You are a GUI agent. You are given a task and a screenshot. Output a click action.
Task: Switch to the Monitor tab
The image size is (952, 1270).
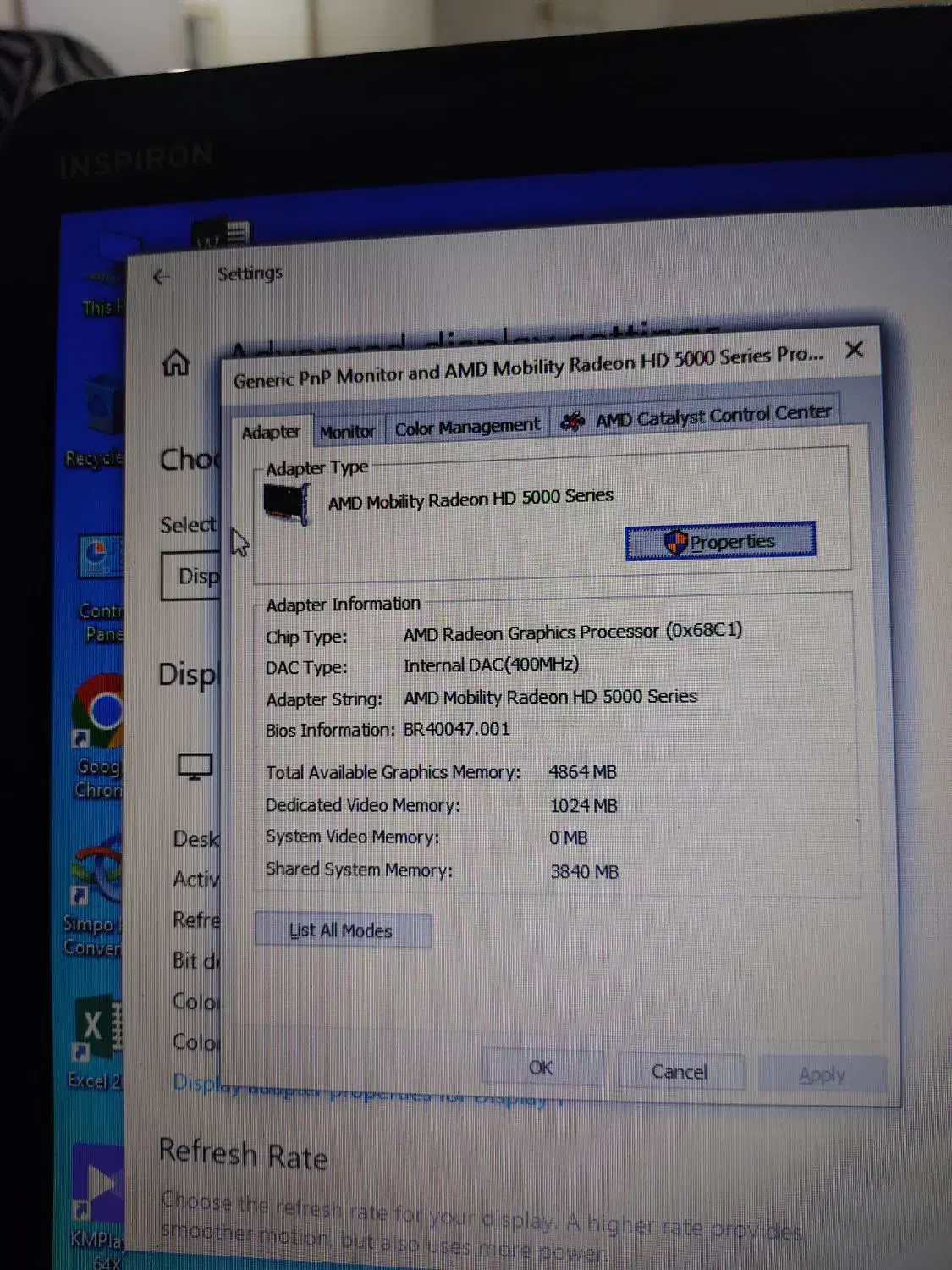pos(347,432)
